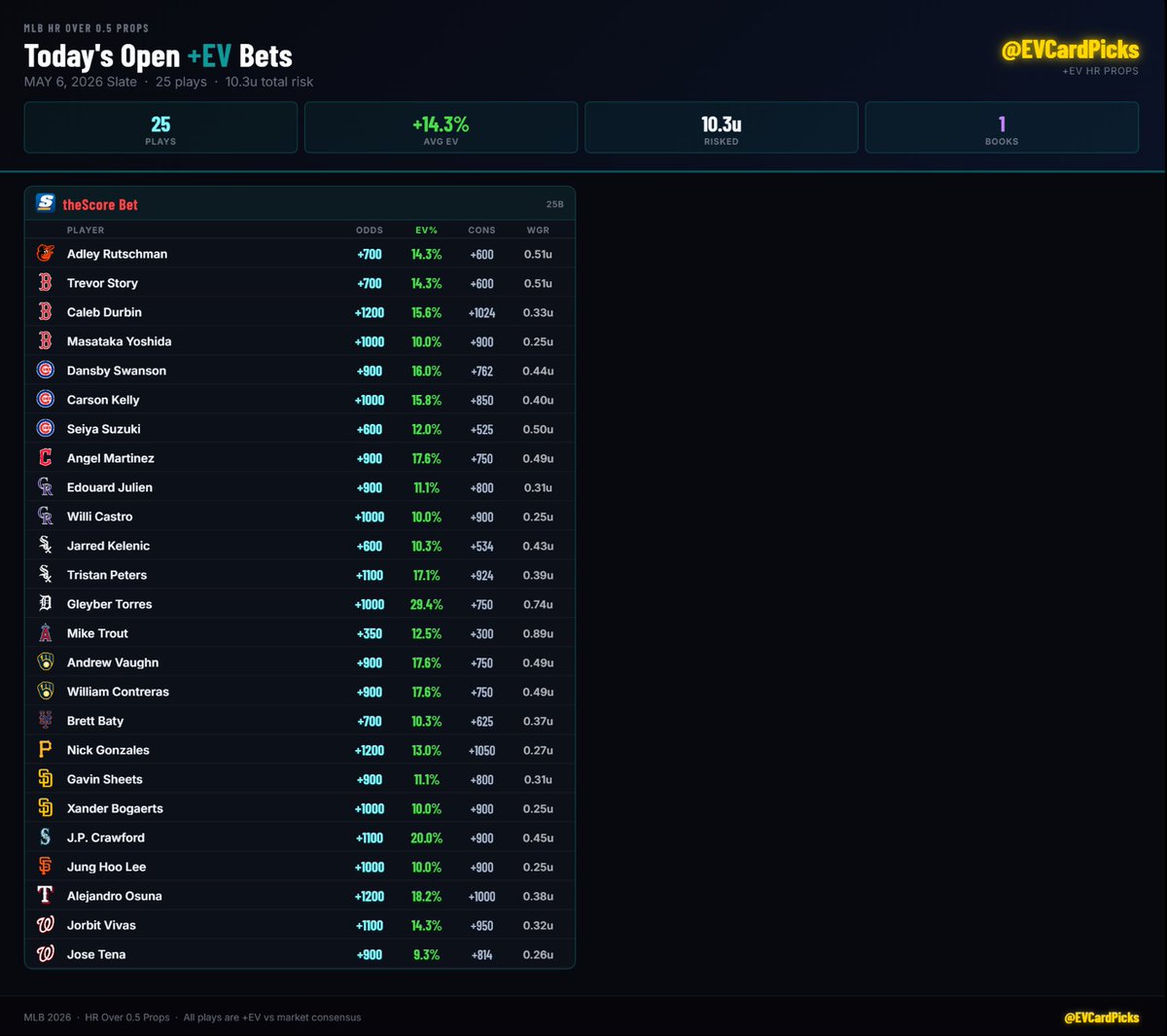Click the 18.2% EV for Alejandro Osuna

(427, 896)
